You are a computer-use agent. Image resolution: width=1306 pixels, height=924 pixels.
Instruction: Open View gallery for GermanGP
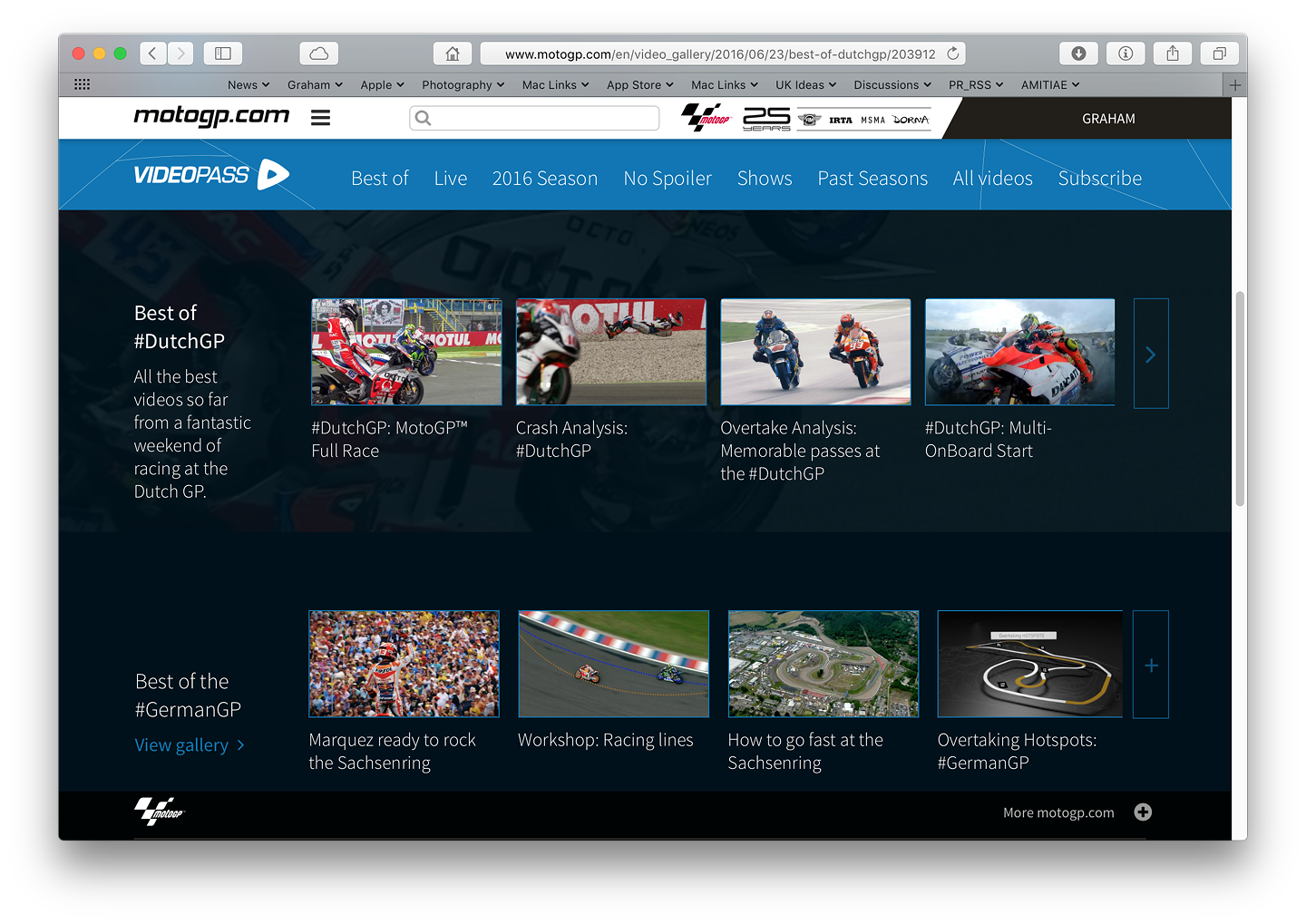coord(190,745)
